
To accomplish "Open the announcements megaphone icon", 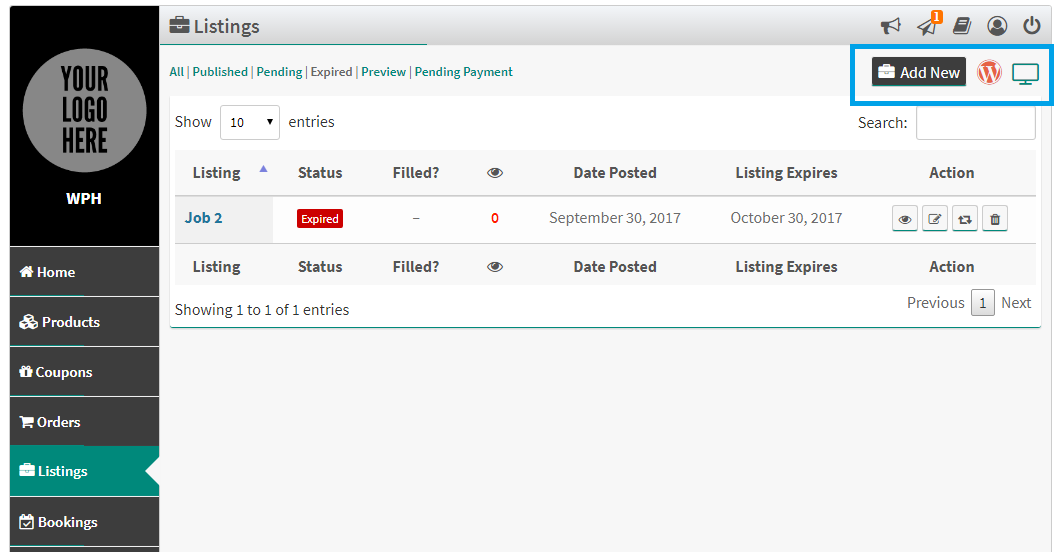I will pyautogui.click(x=890, y=26).
